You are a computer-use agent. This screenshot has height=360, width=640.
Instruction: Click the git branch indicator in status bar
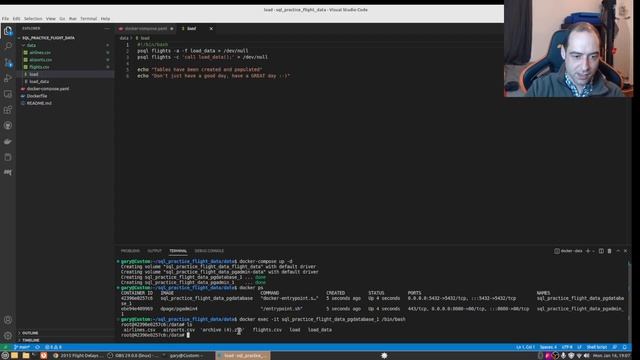[x=22, y=347]
